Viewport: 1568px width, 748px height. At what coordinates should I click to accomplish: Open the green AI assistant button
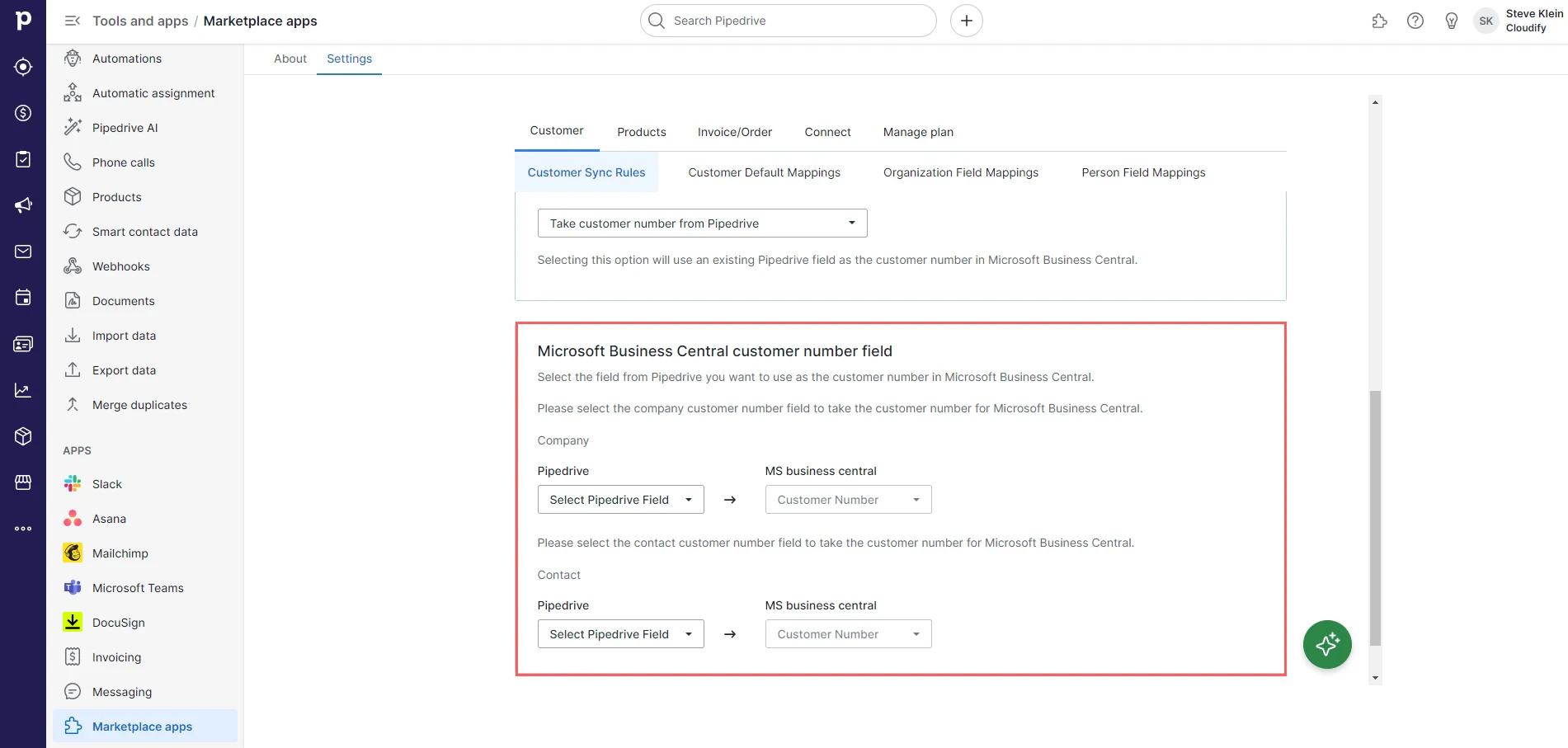coord(1327,644)
